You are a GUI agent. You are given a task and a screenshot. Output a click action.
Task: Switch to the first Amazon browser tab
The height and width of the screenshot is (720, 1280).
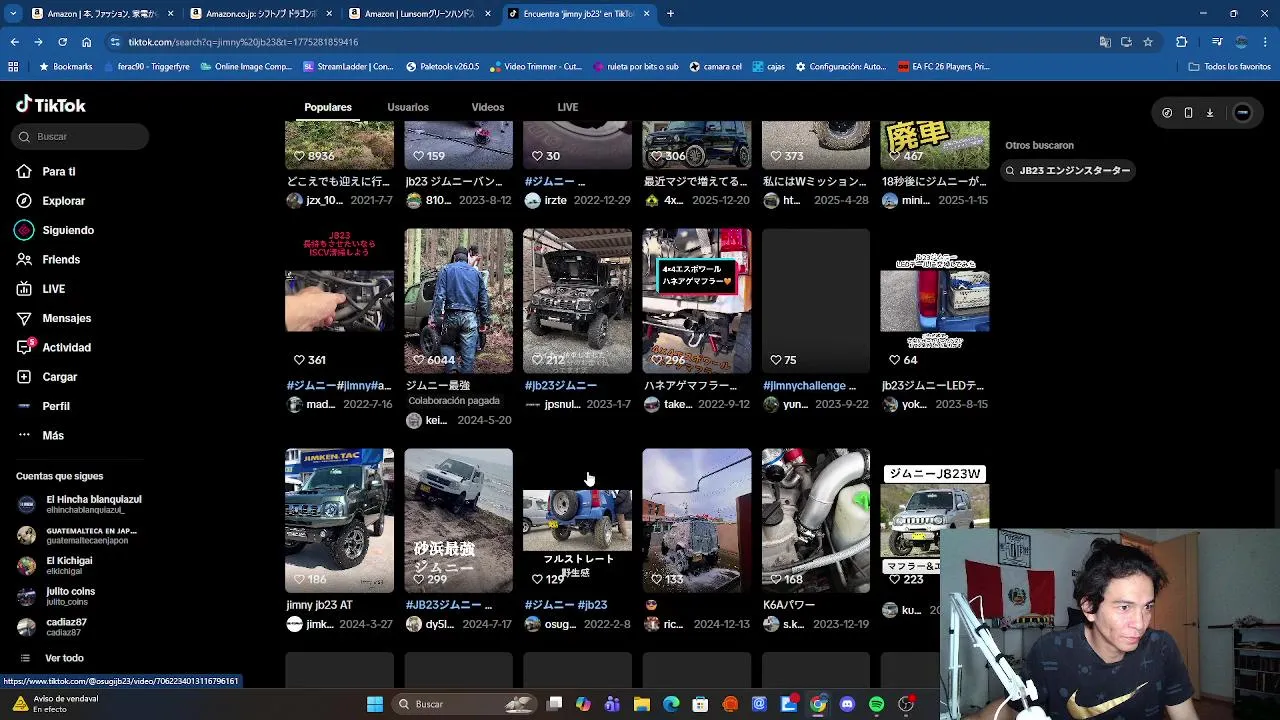click(x=101, y=14)
